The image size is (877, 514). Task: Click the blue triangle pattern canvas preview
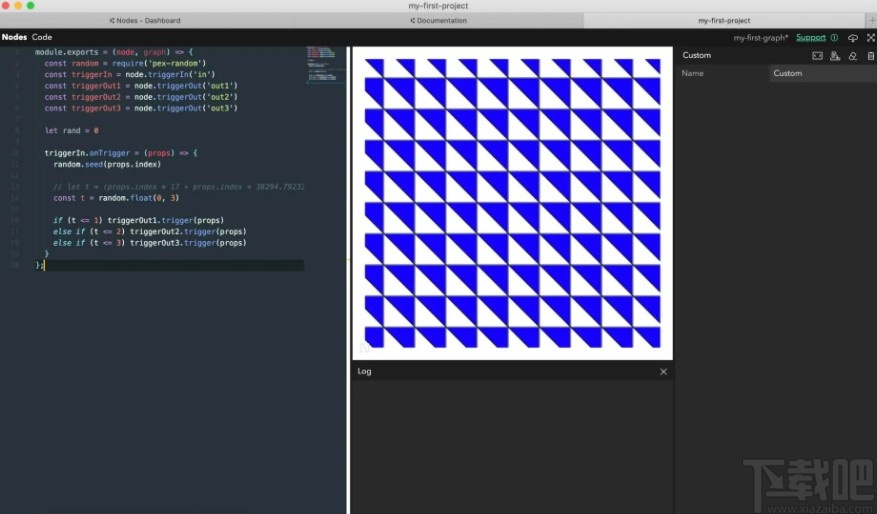512,203
